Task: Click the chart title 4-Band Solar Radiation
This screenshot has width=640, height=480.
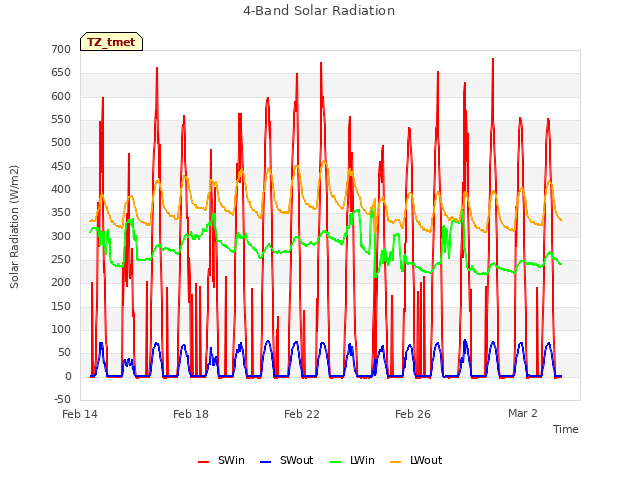Action: click(x=319, y=11)
